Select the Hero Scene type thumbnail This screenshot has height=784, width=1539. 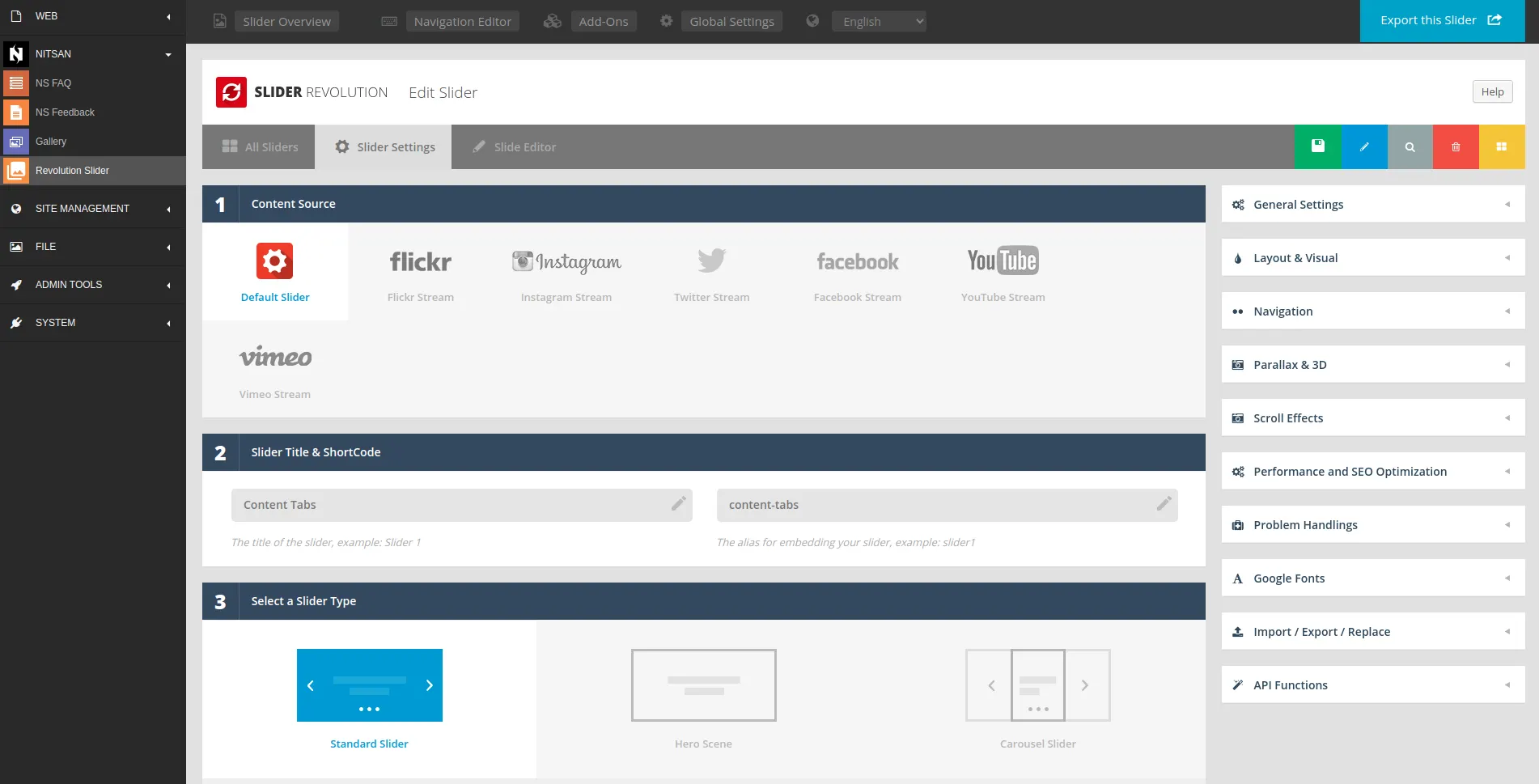click(704, 685)
